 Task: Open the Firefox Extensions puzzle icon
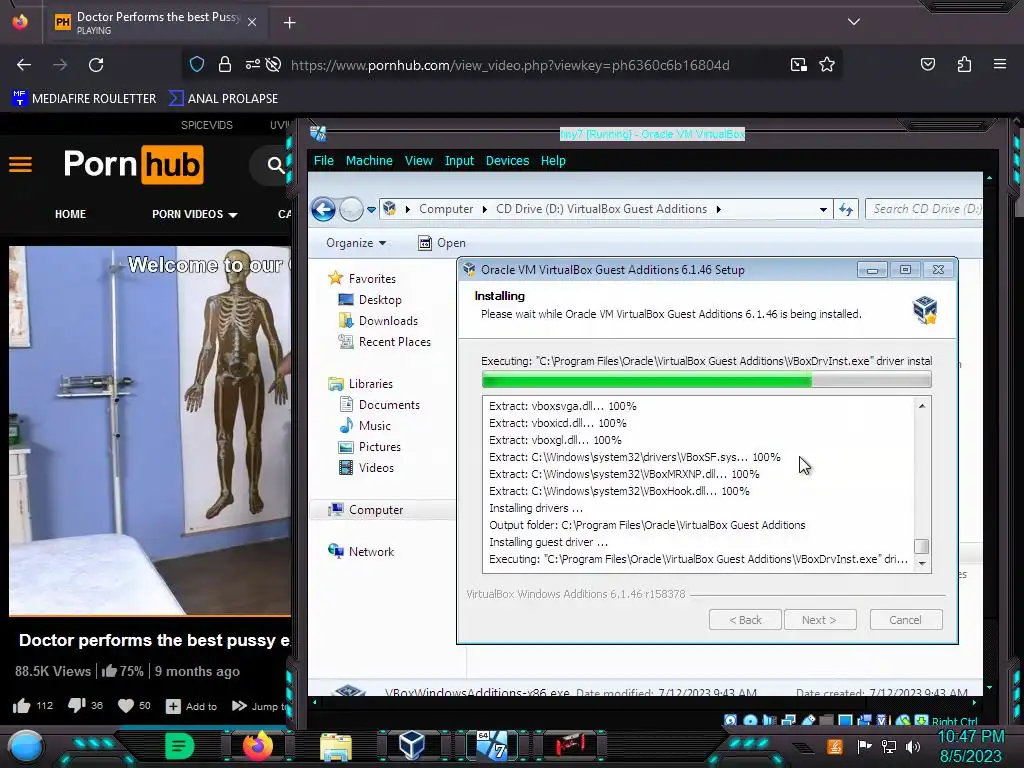click(x=964, y=64)
